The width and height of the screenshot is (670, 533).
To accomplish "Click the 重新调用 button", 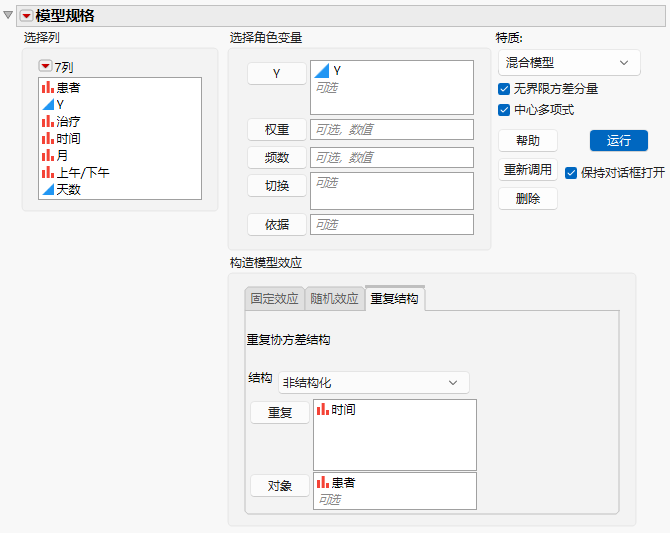I will (528, 170).
